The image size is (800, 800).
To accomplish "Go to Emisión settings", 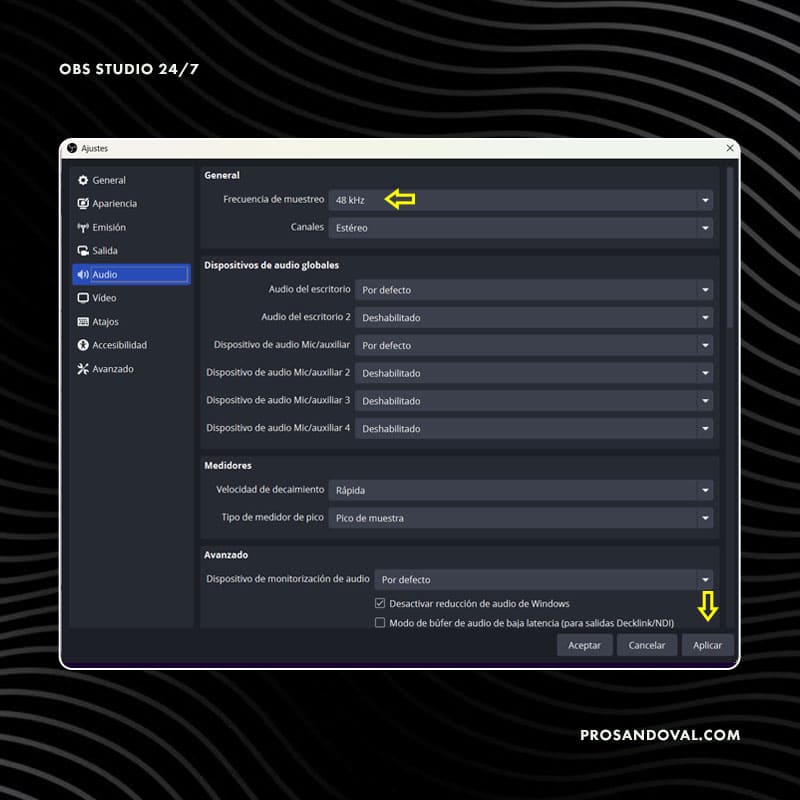I will pos(131,228).
